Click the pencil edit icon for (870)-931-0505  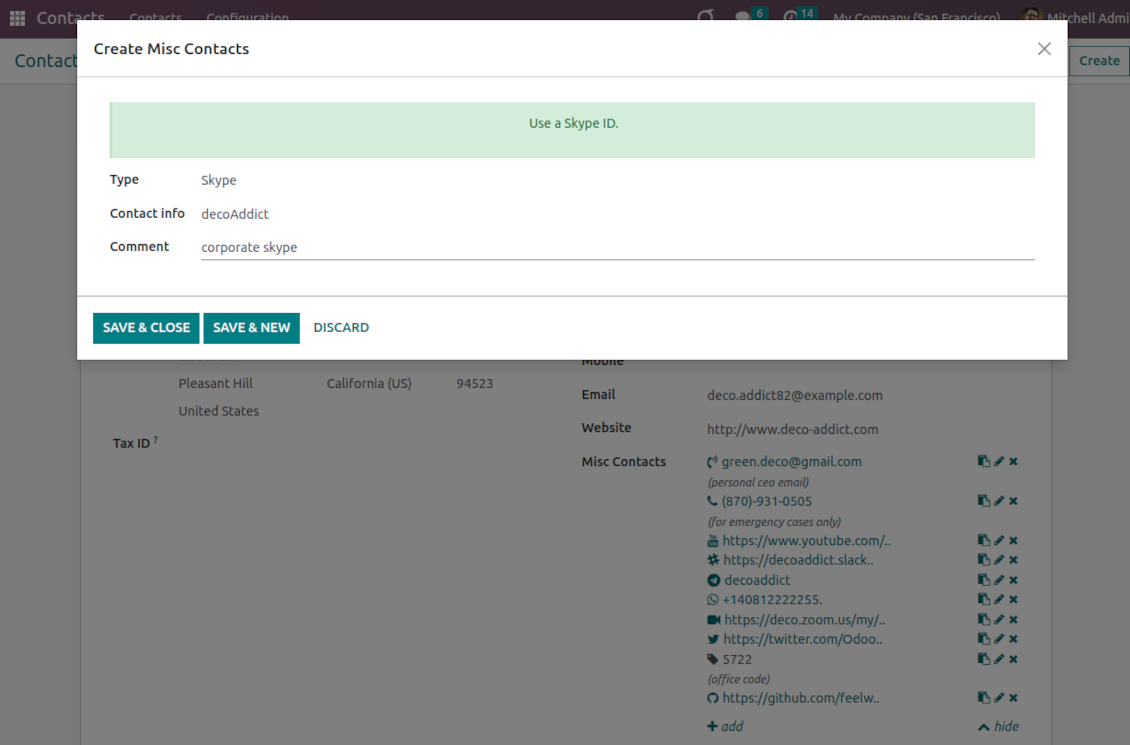(998, 501)
